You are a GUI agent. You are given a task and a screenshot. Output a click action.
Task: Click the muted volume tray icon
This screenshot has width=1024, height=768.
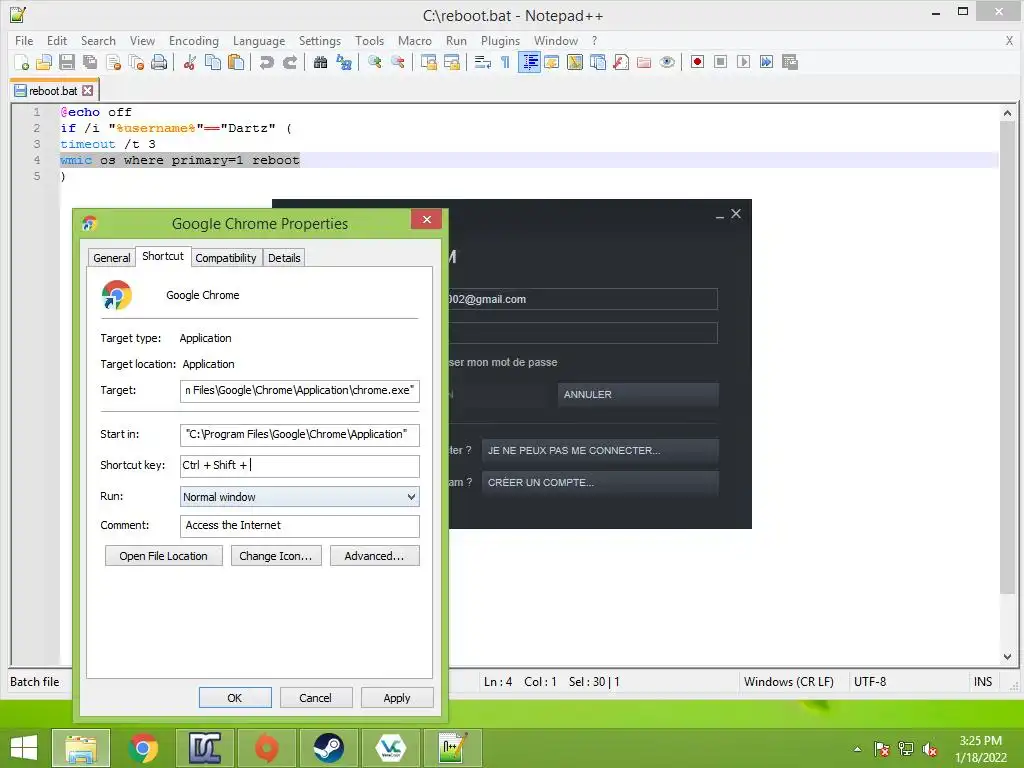(x=930, y=749)
